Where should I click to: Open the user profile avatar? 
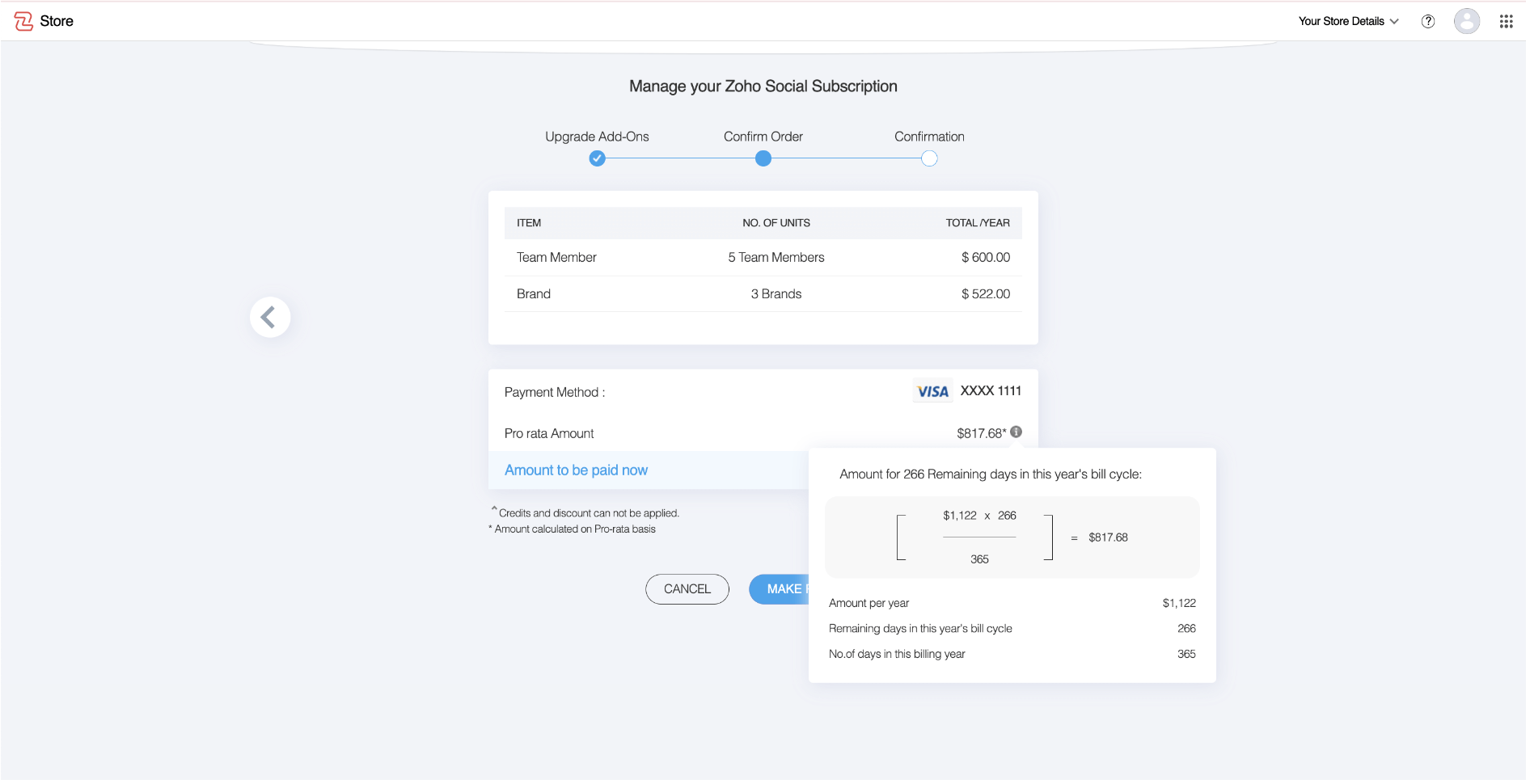click(x=1466, y=21)
